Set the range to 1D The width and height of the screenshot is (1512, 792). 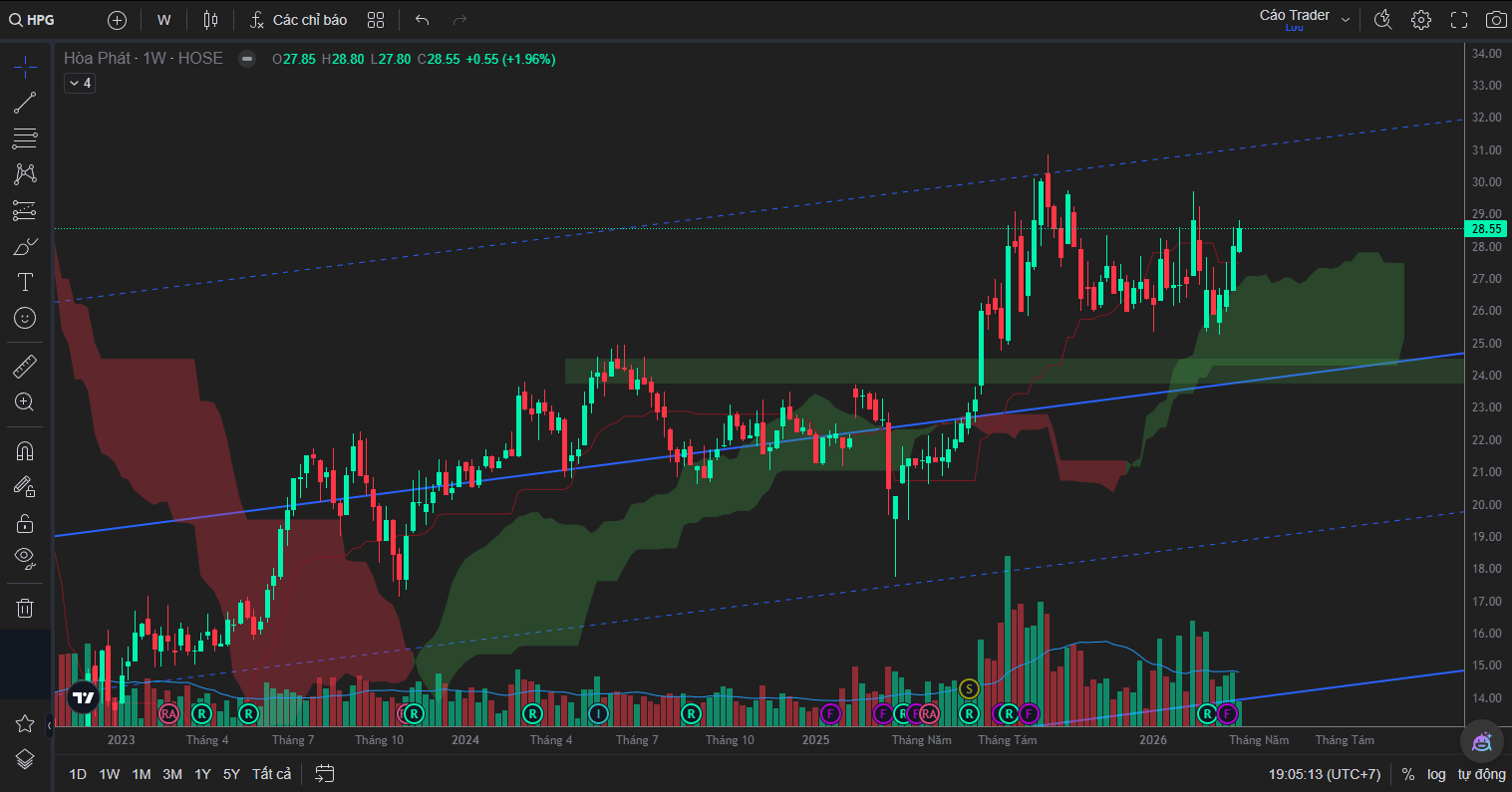(78, 774)
